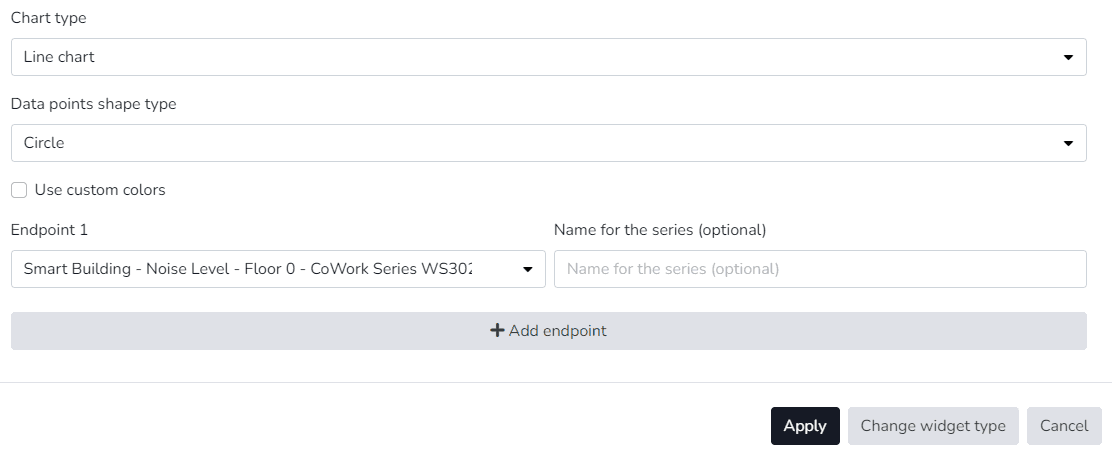1112x457 pixels.
Task: Click the "Chart type" field label
Action: (x=49, y=18)
